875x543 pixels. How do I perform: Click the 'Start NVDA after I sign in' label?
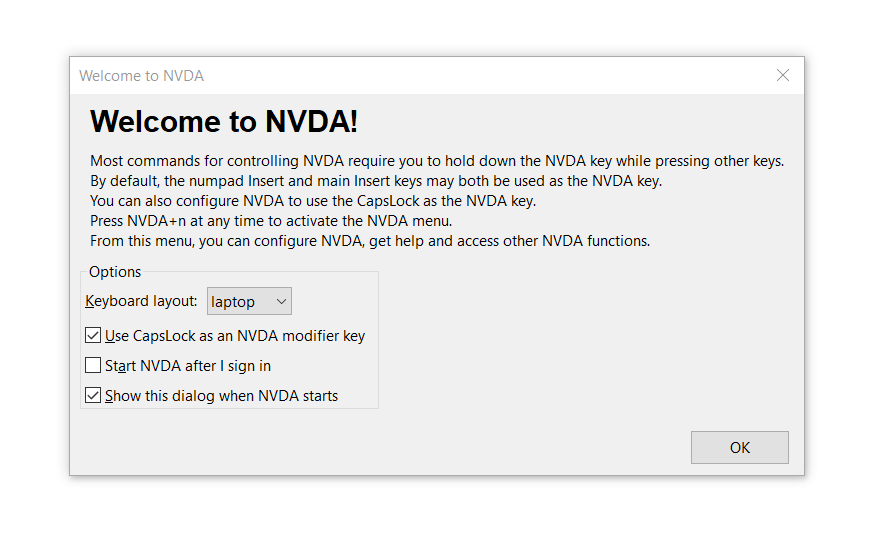coord(188,366)
